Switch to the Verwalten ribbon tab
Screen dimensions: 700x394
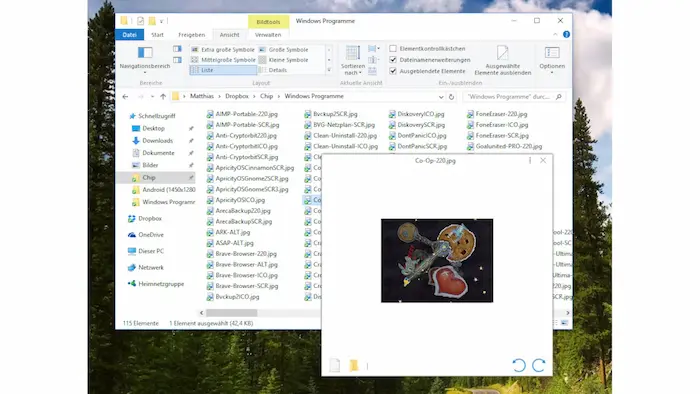point(268,34)
